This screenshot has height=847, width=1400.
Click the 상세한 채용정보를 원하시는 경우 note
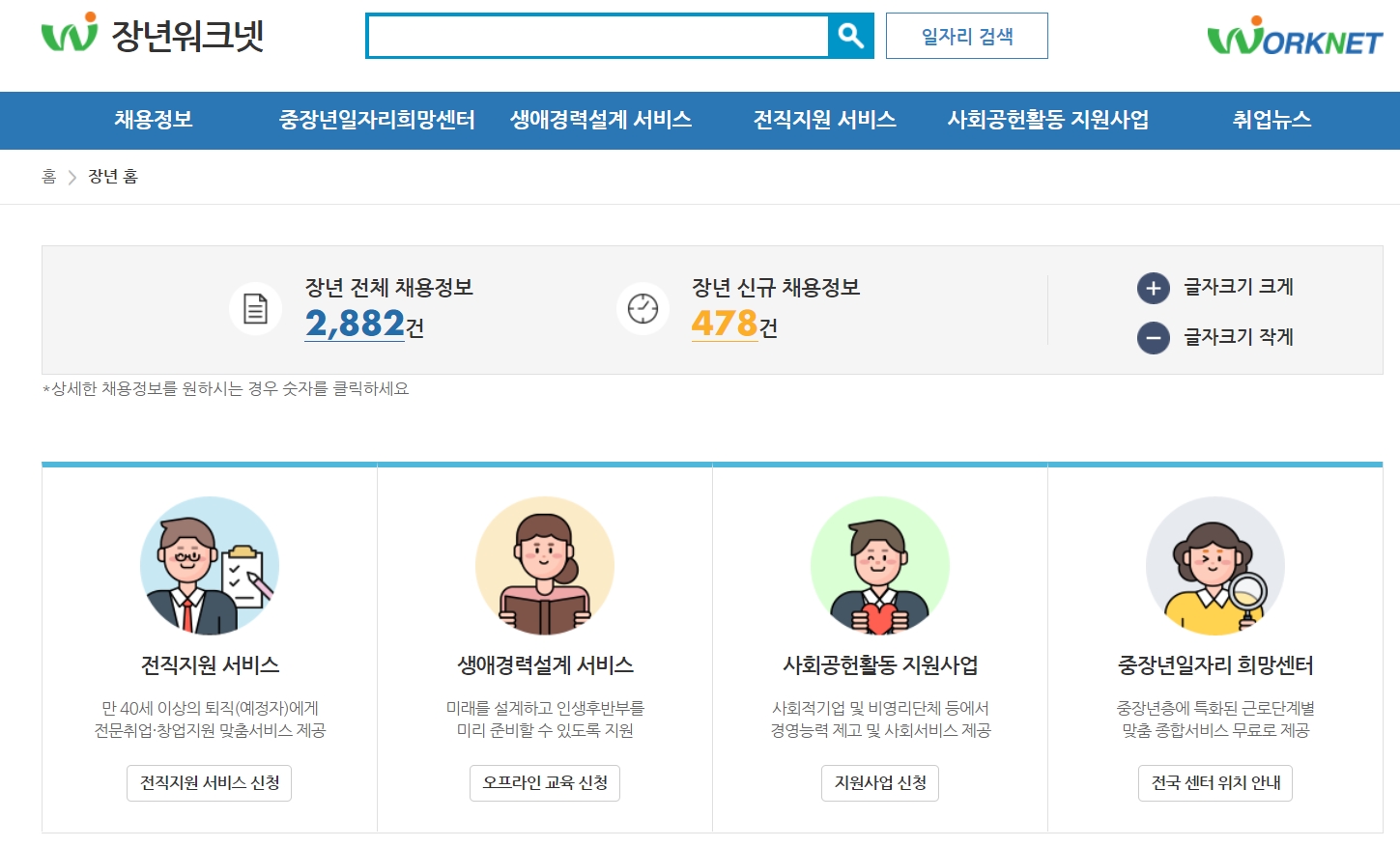(x=226, y=388)
